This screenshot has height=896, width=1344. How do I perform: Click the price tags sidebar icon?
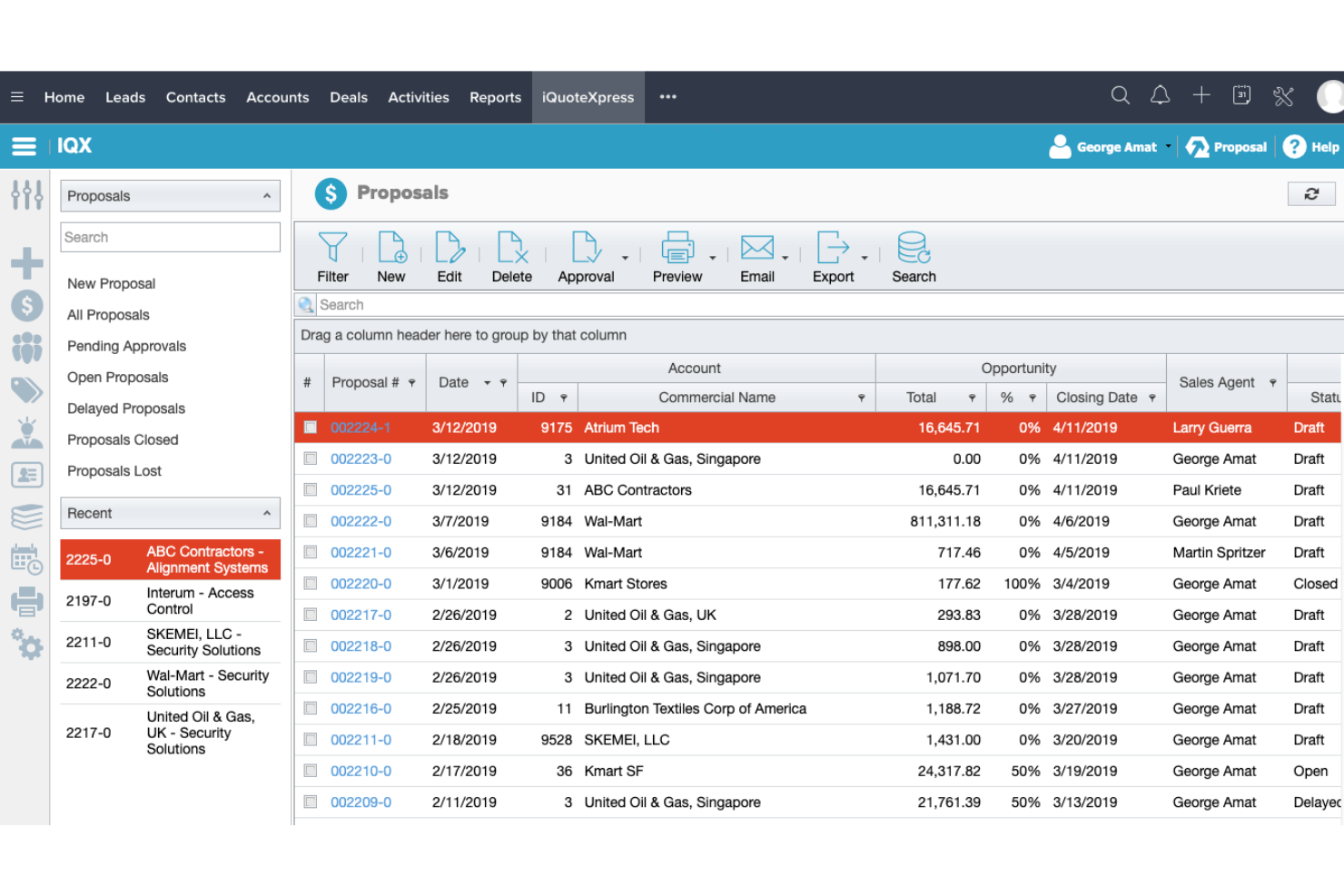pyautogui.click(x=26, y=390)
